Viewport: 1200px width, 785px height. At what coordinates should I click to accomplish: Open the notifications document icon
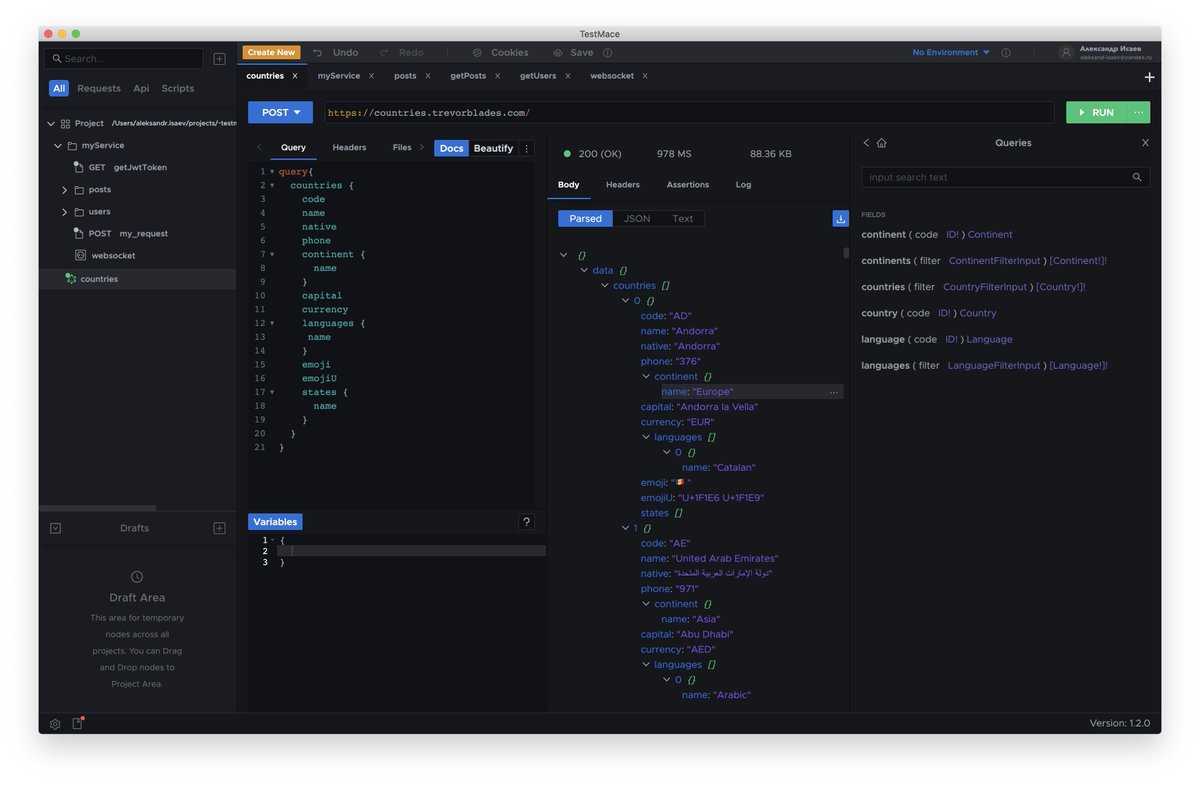[x=77, y=723]
